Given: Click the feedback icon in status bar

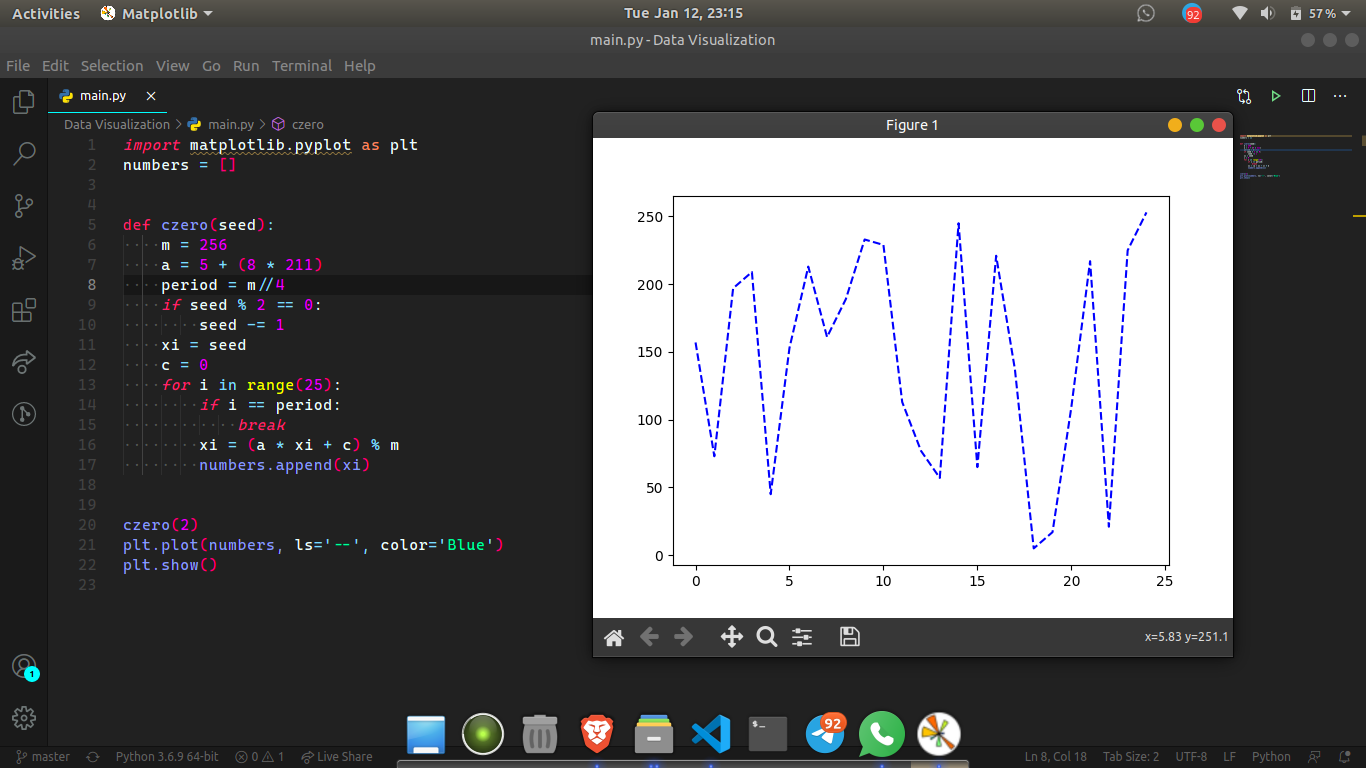Looking at the screenshot, I should point(1316,757).
